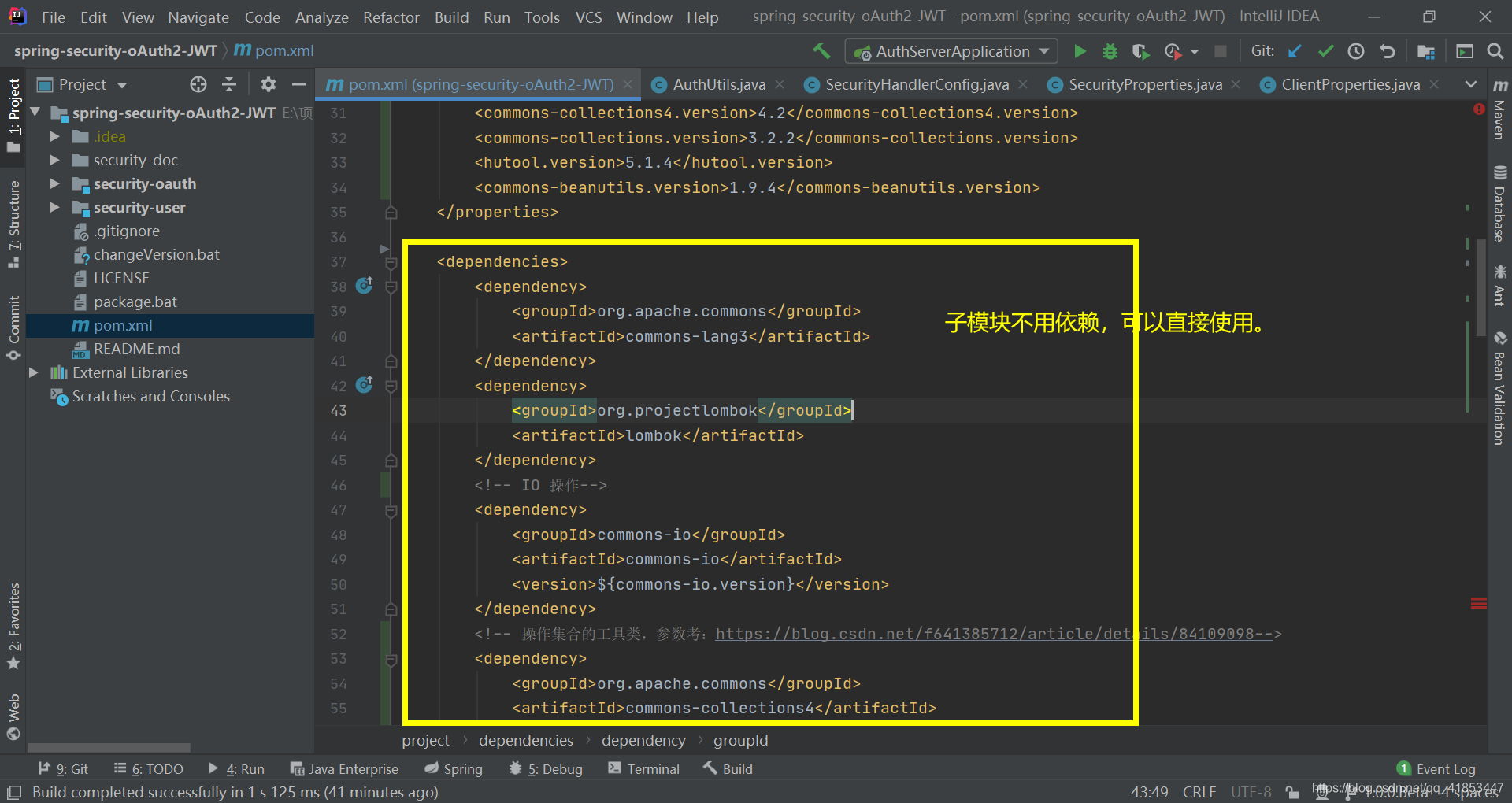Open the Event Log panel
The image size is (1512, 803).
pos(1436,769)
